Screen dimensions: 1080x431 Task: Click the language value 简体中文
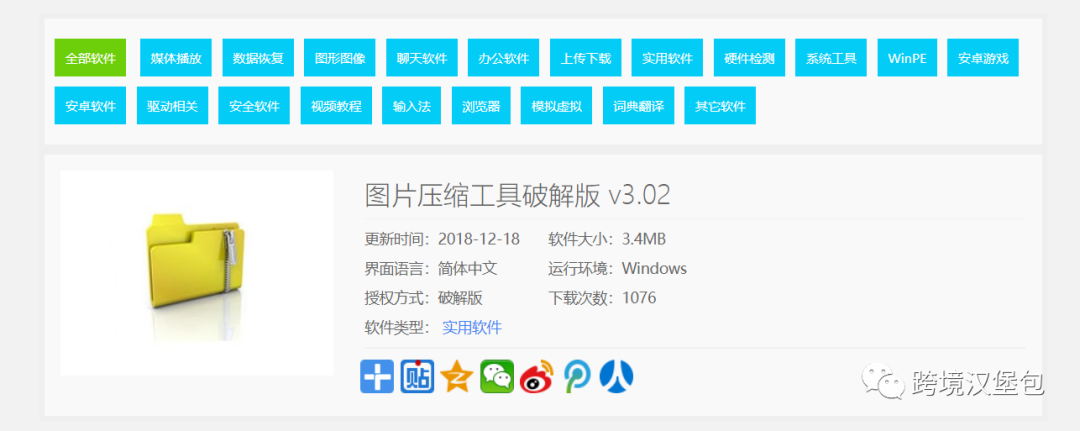click(468, 269)
